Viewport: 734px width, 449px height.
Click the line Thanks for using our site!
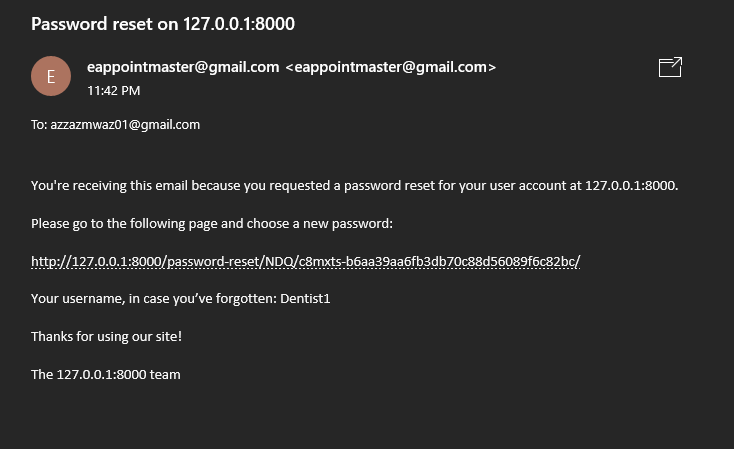(x=106, y=337)
